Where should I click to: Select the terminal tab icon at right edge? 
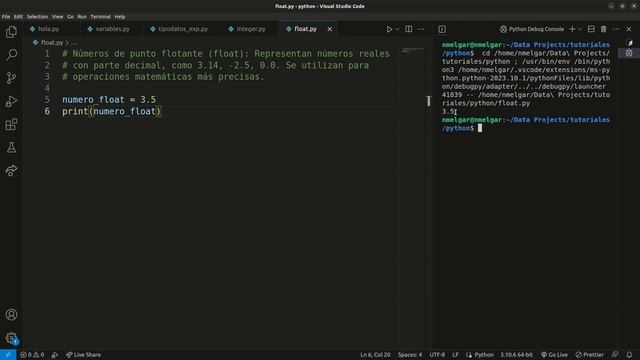[629, 43]
